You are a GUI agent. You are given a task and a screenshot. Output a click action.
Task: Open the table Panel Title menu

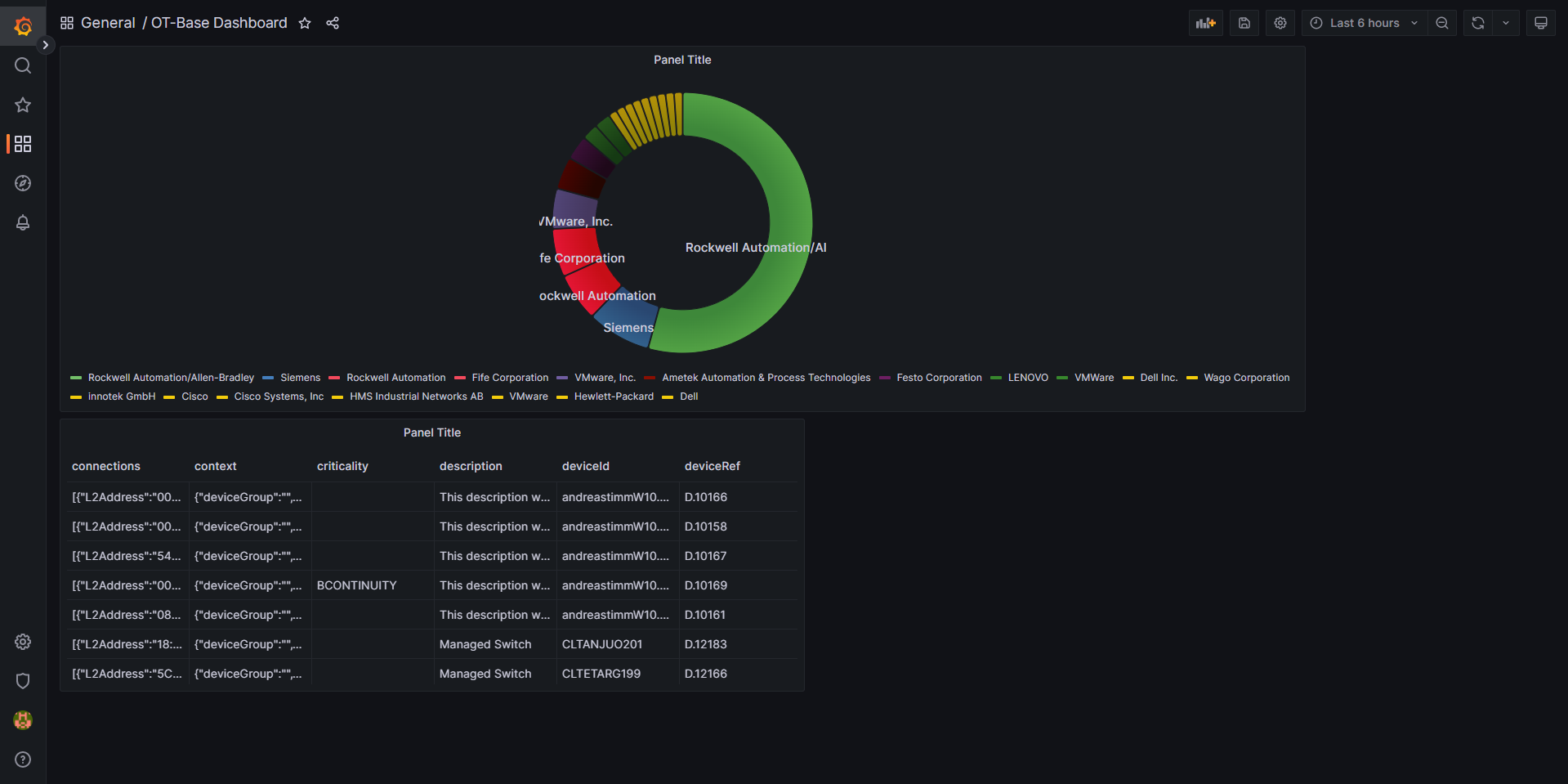point(432,432)
